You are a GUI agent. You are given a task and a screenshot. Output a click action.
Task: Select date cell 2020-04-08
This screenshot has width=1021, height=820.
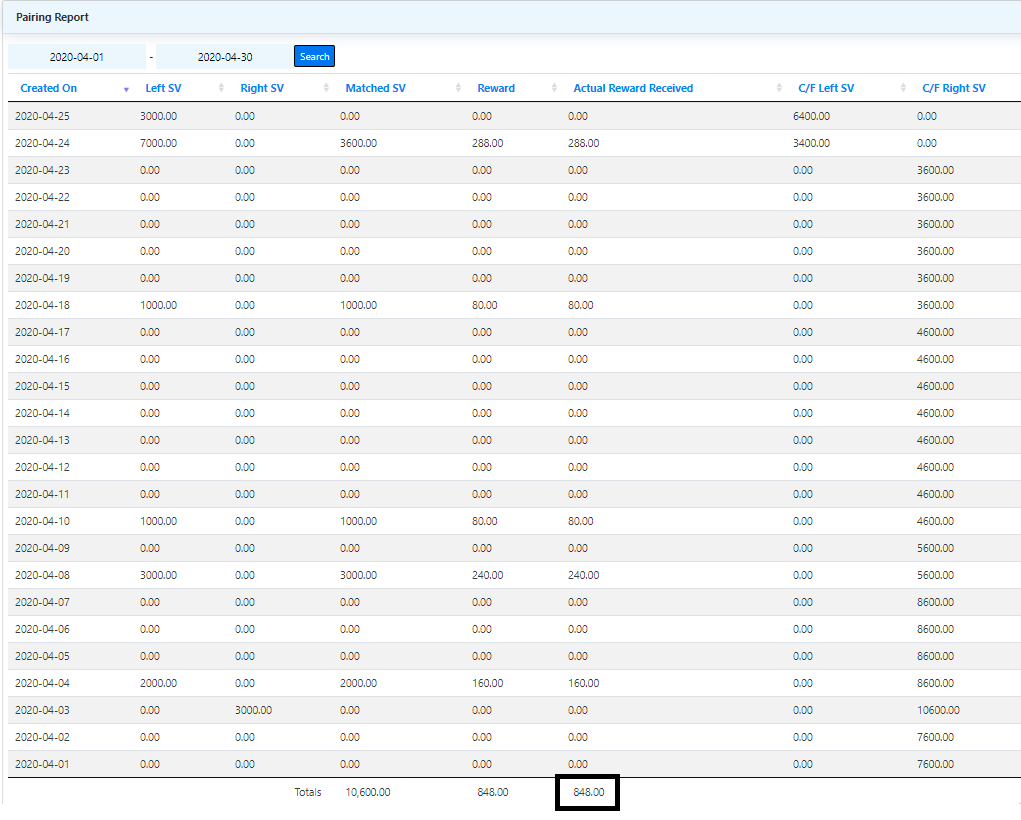tap(42, 575)
